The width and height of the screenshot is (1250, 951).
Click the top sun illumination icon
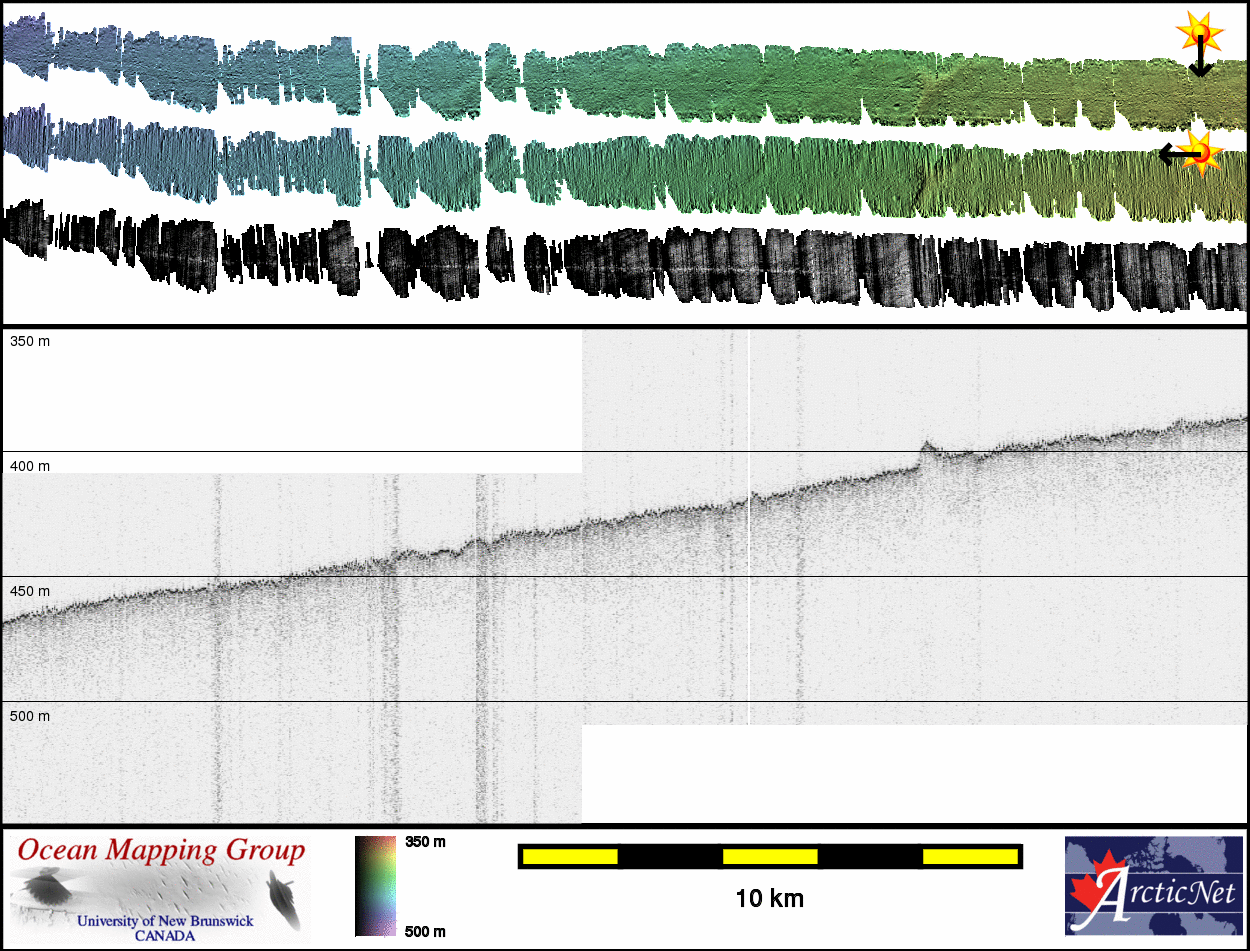coord(1200,33)
